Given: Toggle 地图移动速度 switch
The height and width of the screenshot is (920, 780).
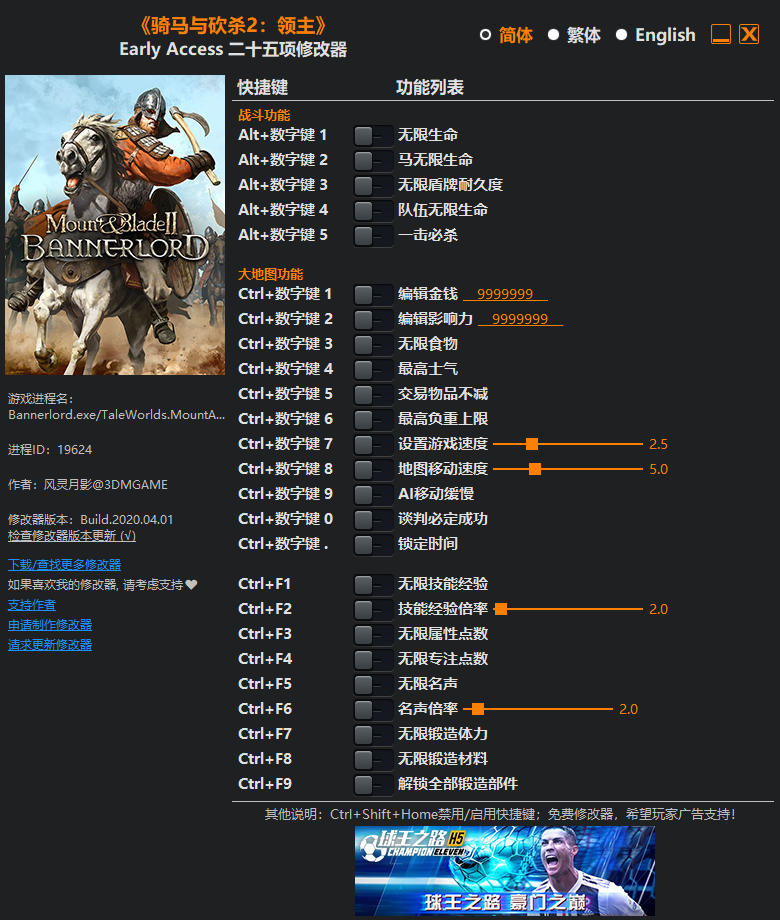Looking at the screenshot, I should coord(373,470).
